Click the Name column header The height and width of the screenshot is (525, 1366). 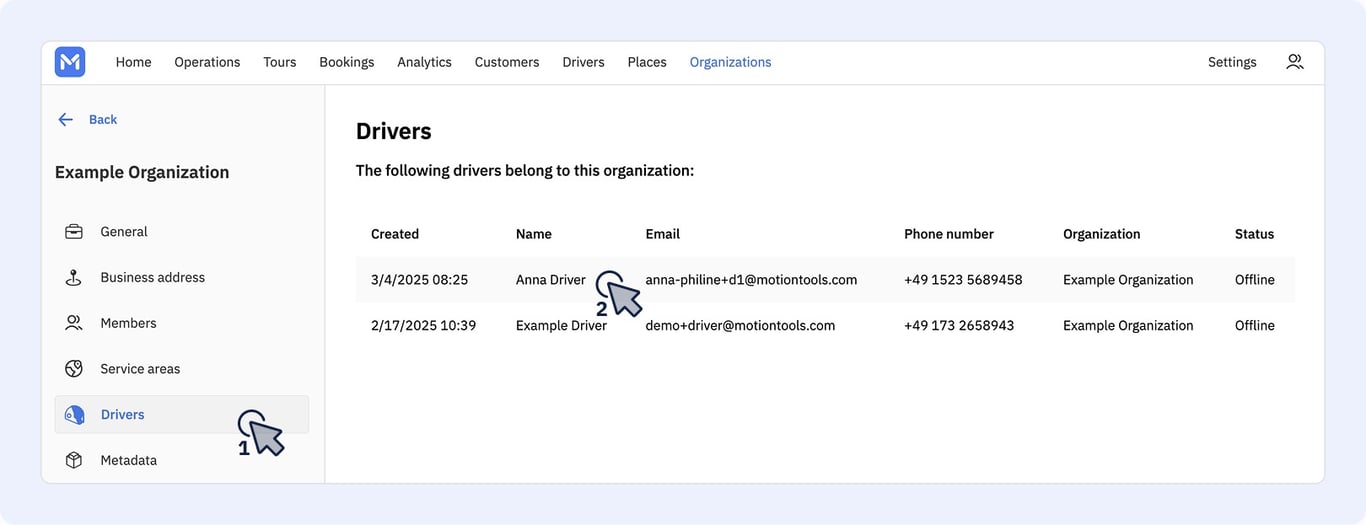(x=534, y=234)
